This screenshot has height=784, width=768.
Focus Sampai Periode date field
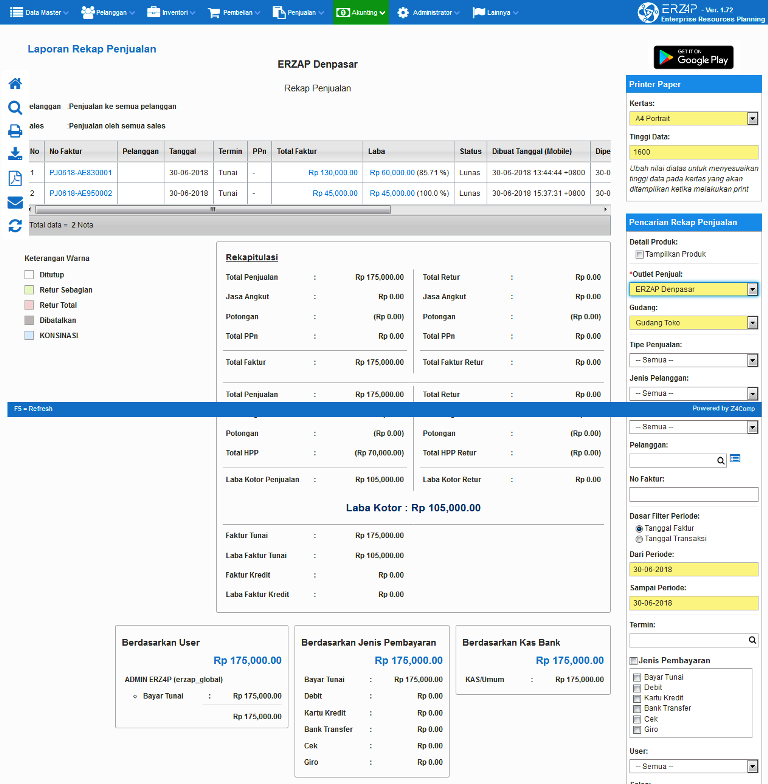coord(694,603)
